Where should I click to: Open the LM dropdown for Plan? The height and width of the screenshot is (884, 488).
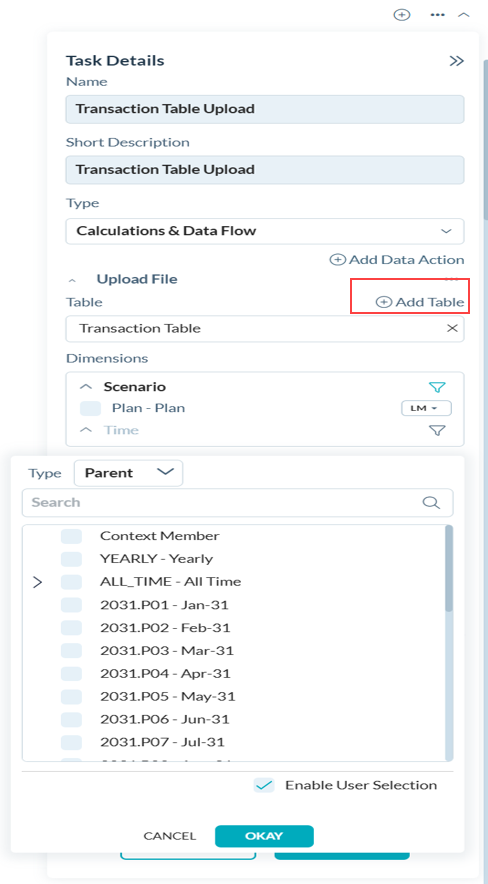[x=426, y=408]
